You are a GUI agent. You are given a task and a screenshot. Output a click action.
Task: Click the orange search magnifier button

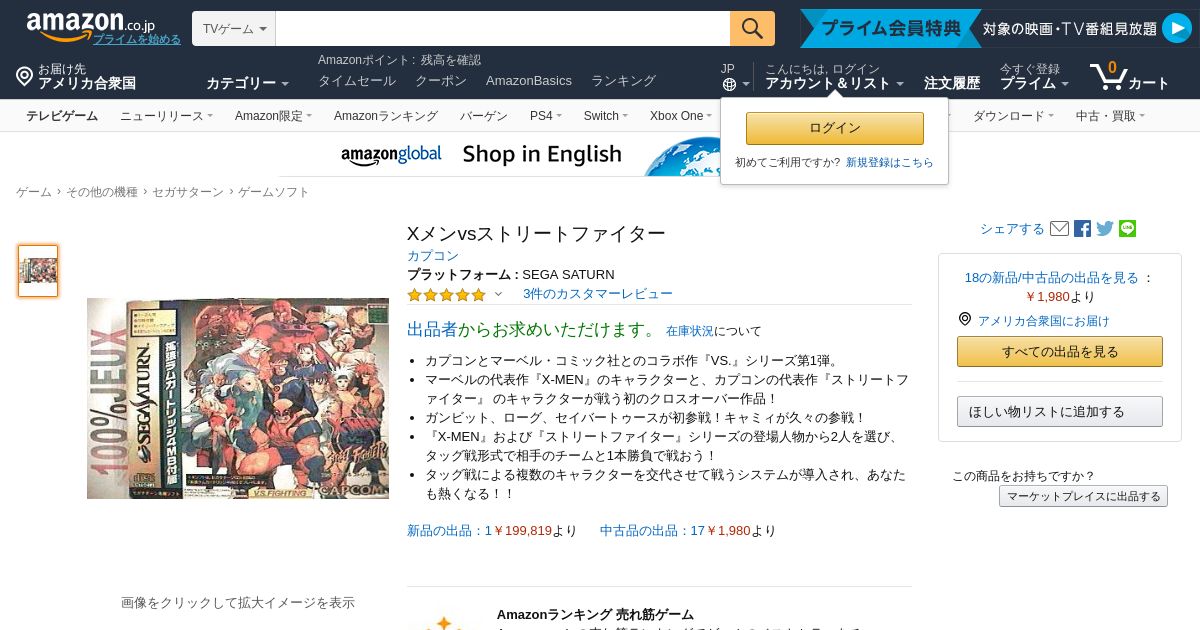[752, 28]
